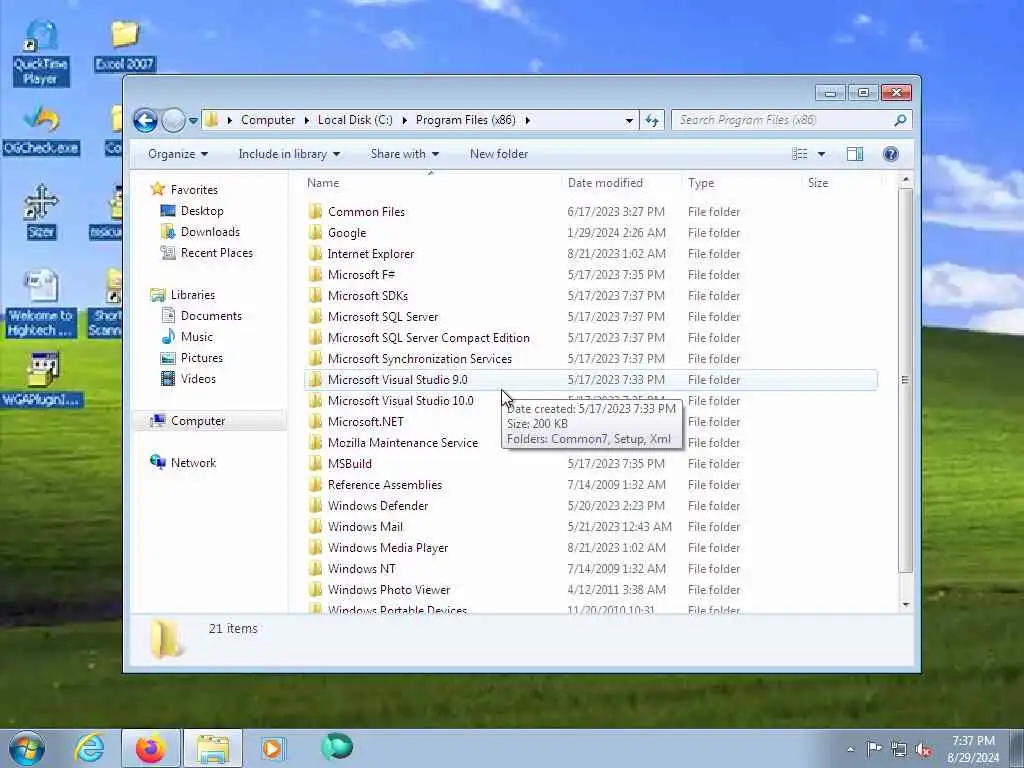Image resolution: width=1024 pixels, height=768 pixels.
Task: Click the file list scroll down arrow
Action: [905, 605]
